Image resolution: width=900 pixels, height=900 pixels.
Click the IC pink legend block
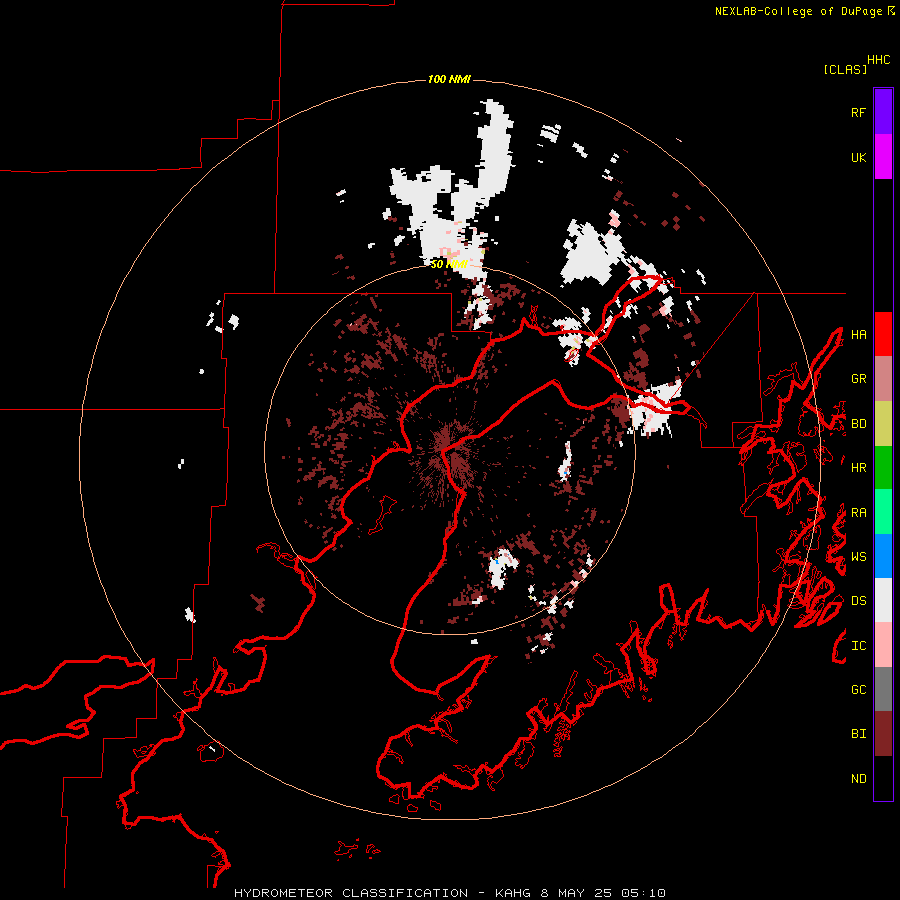coord(883,645)
